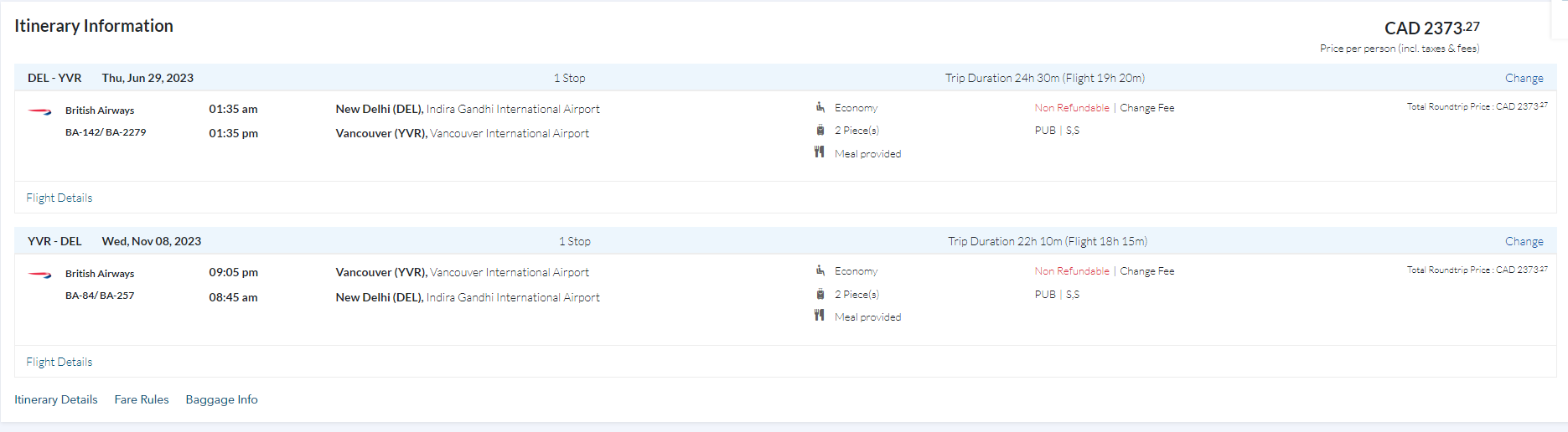Open the Baggage Info tab
Screen dimensions: 1568x432
(x=222, y=400)
